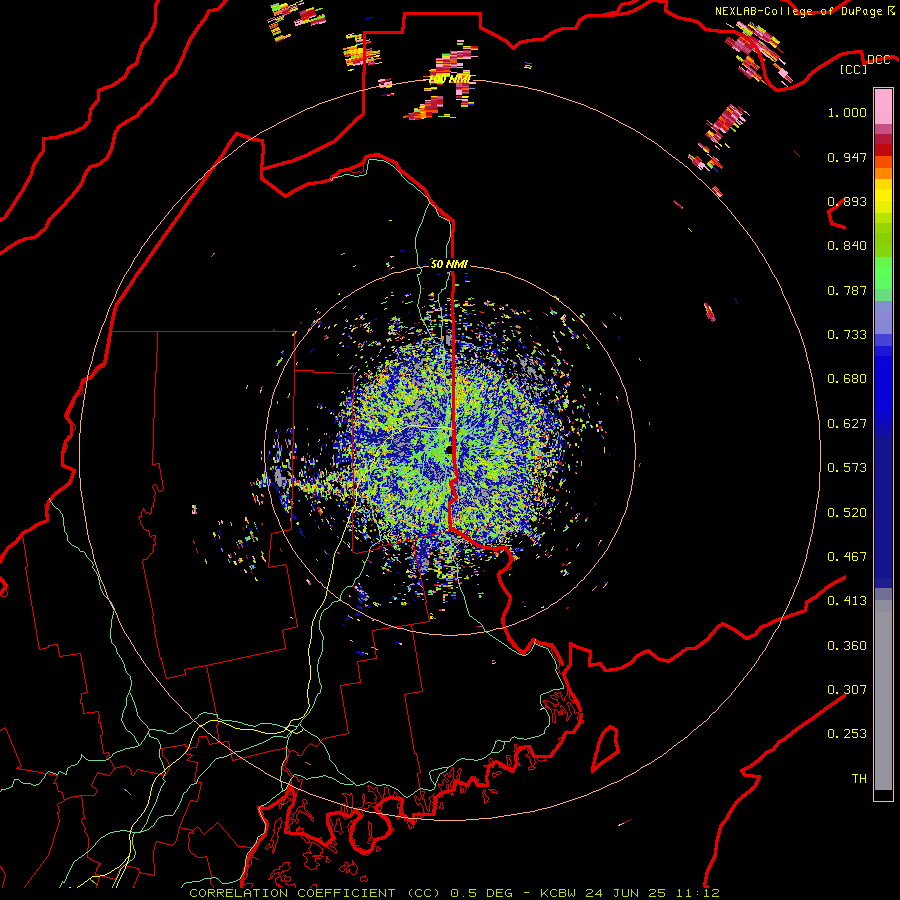Click the 0.5 DEG elevation text

coord(482,893)
